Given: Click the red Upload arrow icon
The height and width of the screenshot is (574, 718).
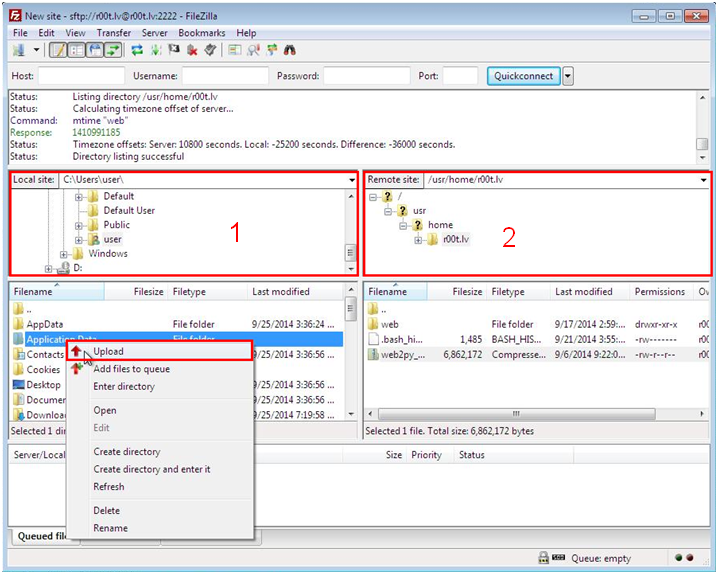Looking at the screenshot, I should (77, 351).
